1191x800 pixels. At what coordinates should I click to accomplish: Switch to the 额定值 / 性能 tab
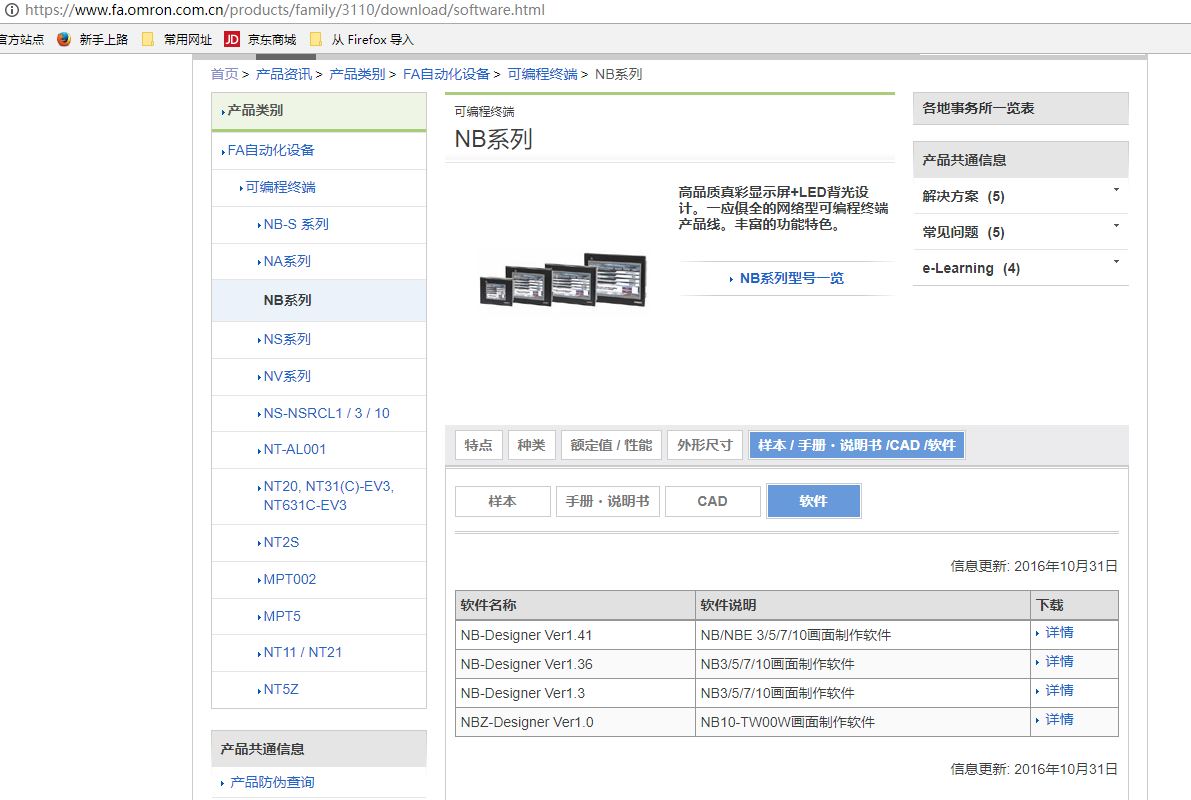611,445
